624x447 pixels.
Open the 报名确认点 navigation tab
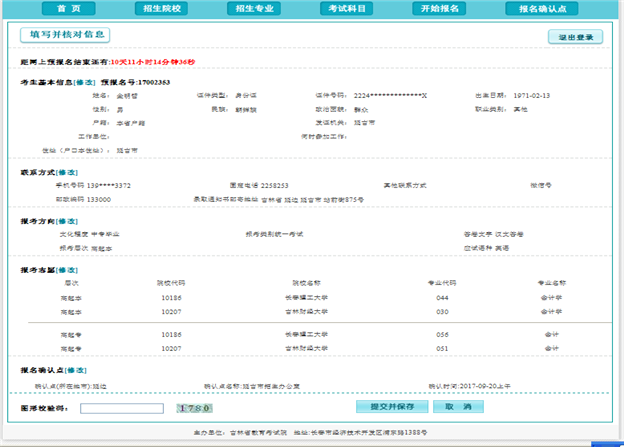pos(542,8)
